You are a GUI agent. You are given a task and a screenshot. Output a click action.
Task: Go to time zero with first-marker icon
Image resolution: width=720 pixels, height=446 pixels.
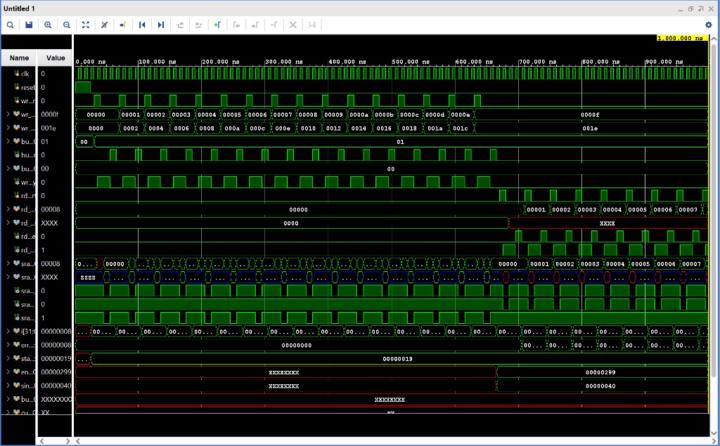click(142, 24)
